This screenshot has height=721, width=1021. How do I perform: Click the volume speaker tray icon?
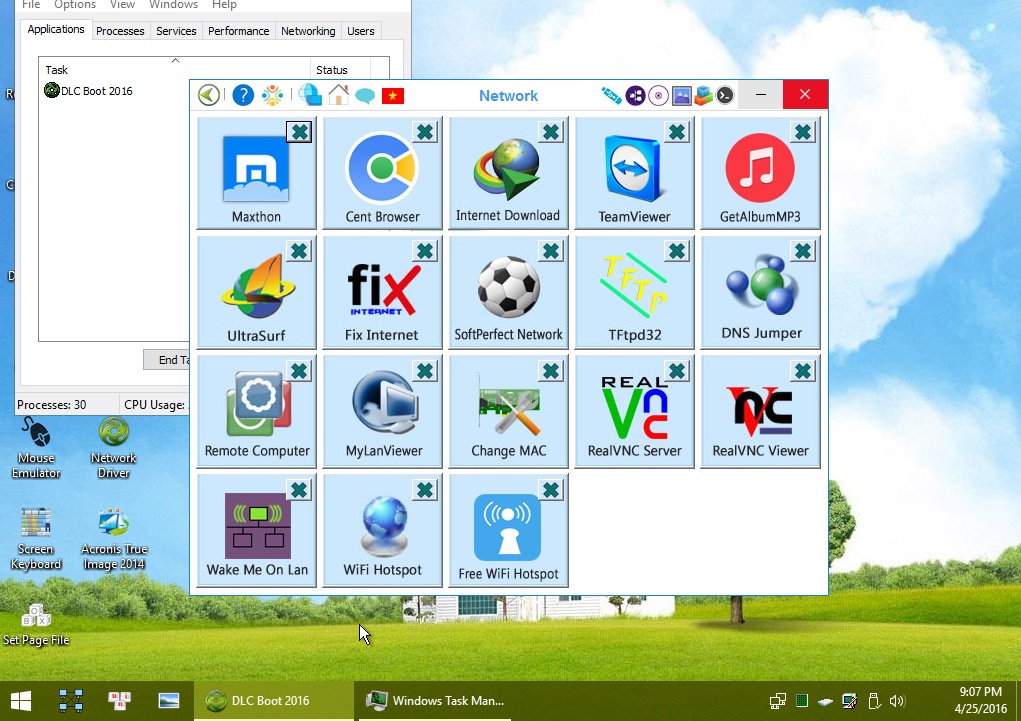pos(897,701)
